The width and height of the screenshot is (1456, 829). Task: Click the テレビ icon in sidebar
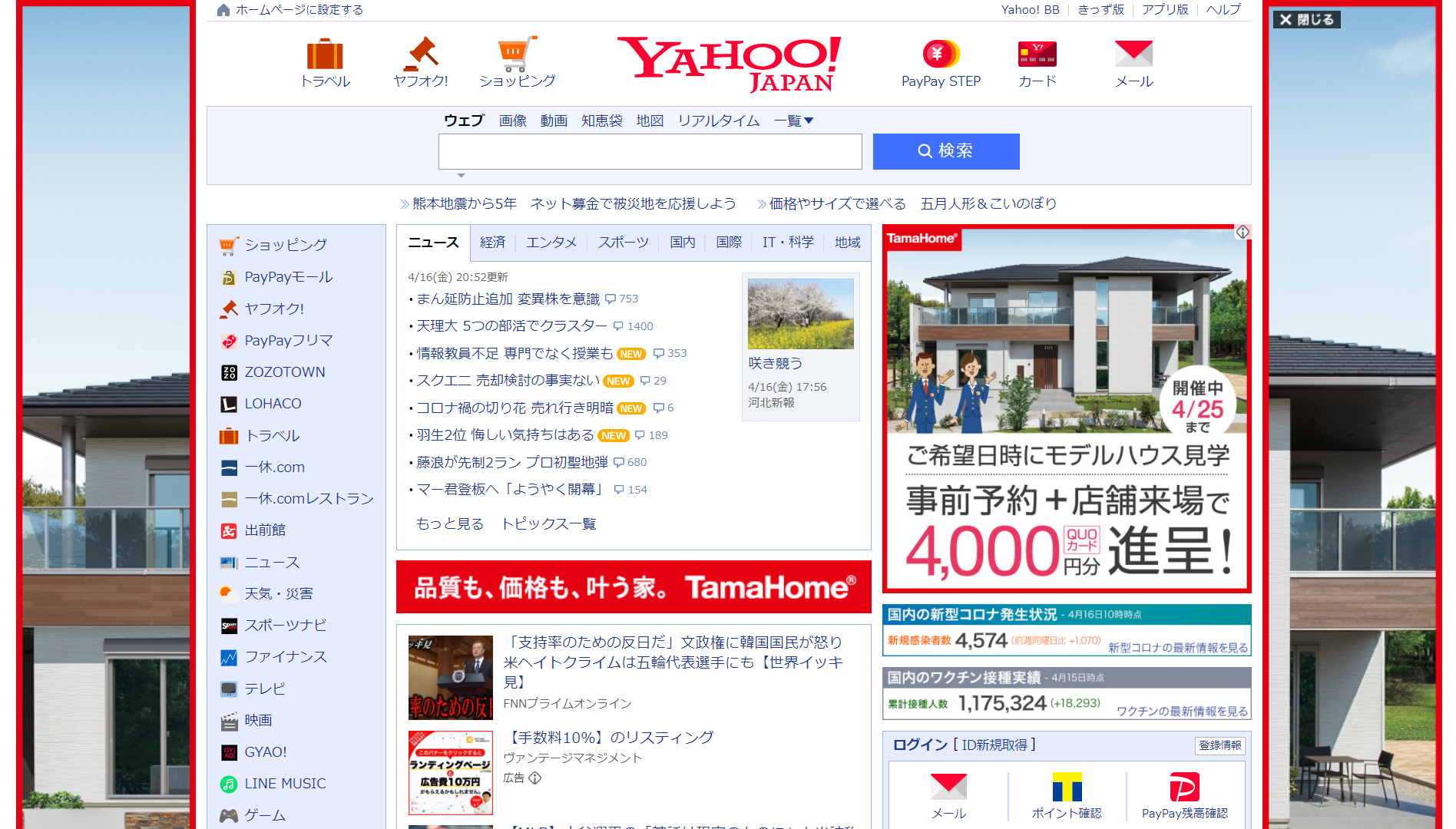coord(229,689)
